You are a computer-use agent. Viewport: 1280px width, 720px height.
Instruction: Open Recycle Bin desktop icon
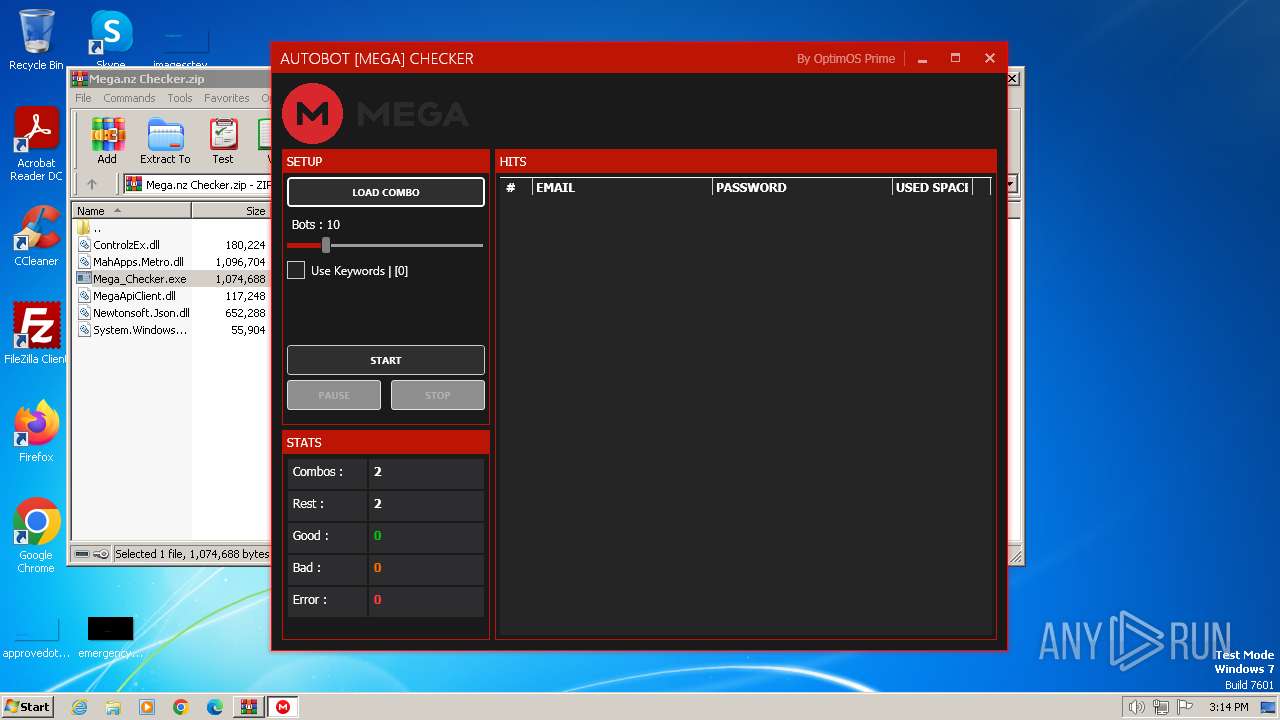click(x=36, y=40)
